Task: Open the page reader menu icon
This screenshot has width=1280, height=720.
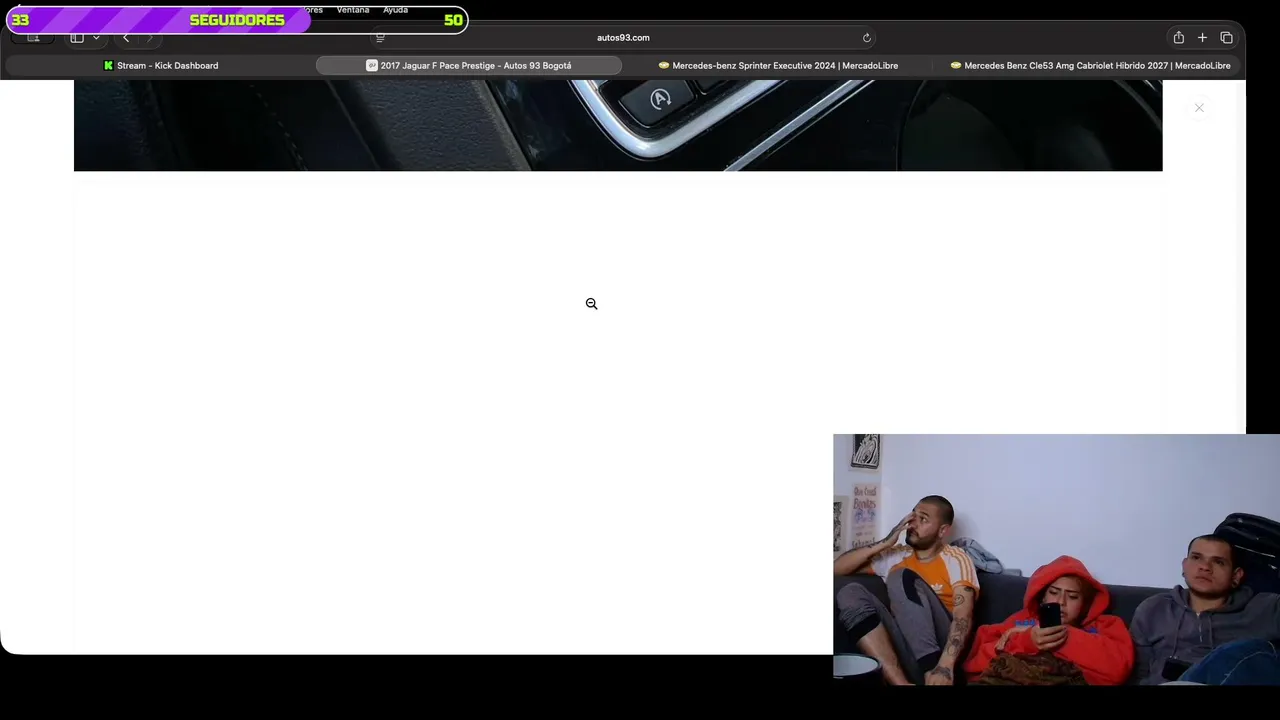Action: tap(380, 38)
